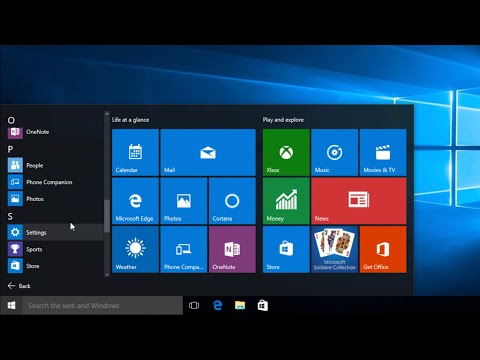Click the apps list scrollbar thumb

coord(107,216)
